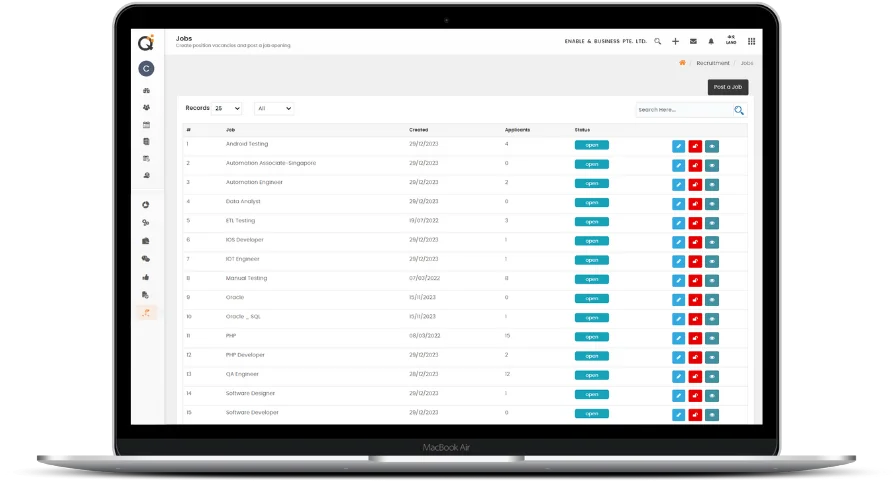Screen dimensions: 894x481
Task: Edit the Data Analyst job with pencil icon
Action: [x=678, y=204]
